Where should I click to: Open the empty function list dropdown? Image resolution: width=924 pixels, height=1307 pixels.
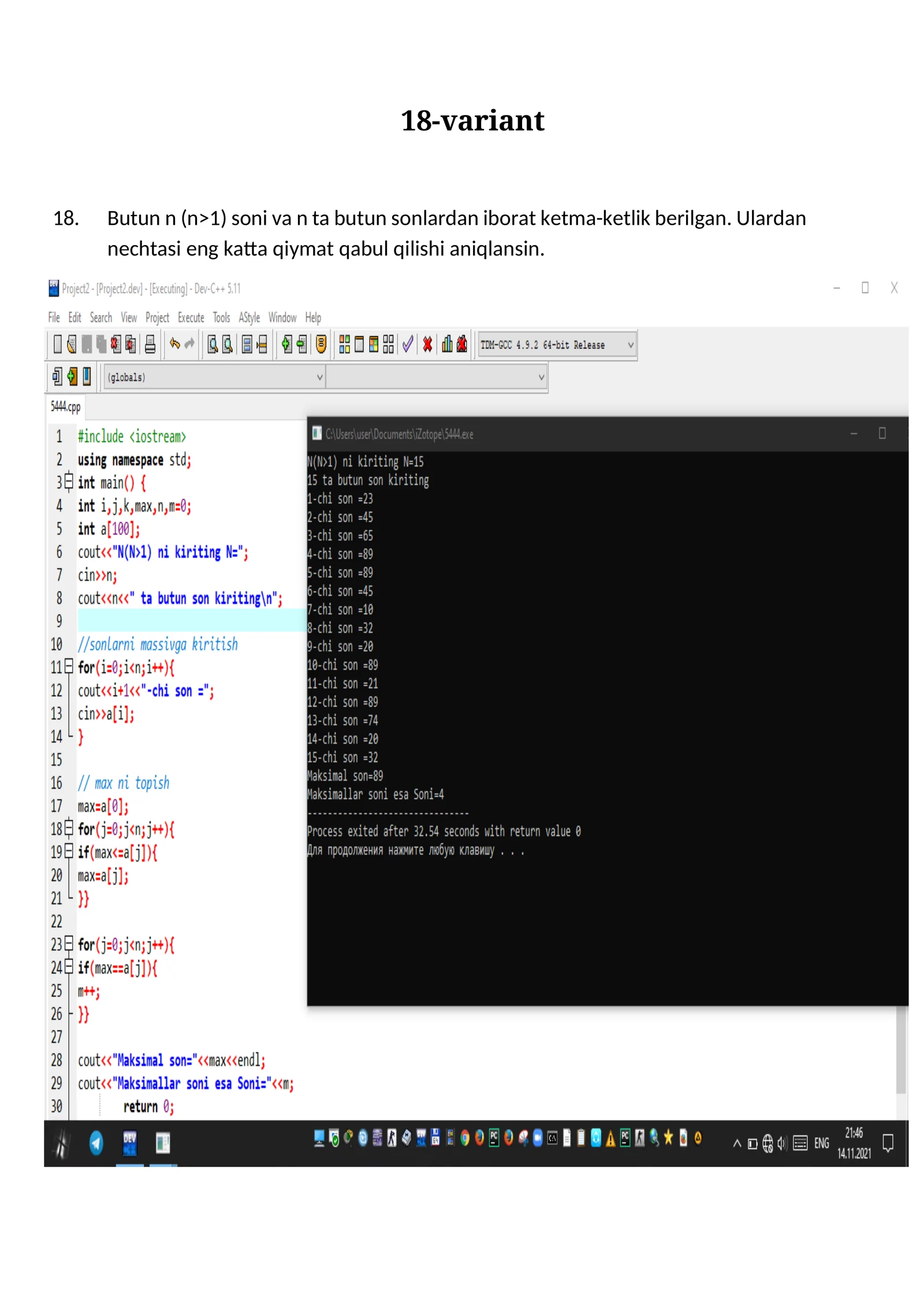coord(541,377)
